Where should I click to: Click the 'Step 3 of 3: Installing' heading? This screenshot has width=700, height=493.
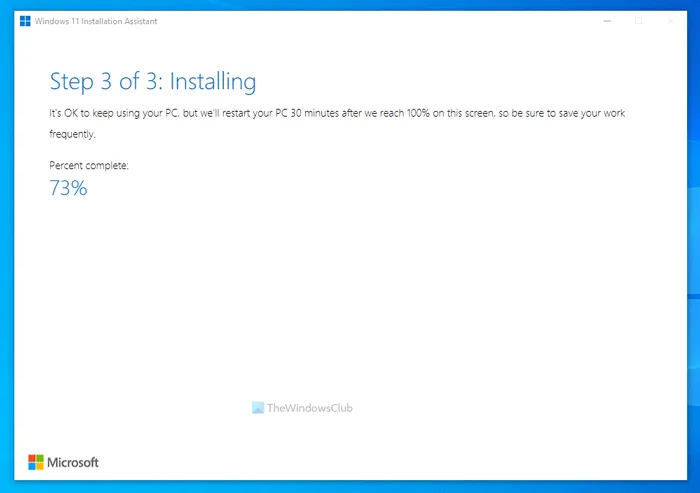click(x=153, y=81)
